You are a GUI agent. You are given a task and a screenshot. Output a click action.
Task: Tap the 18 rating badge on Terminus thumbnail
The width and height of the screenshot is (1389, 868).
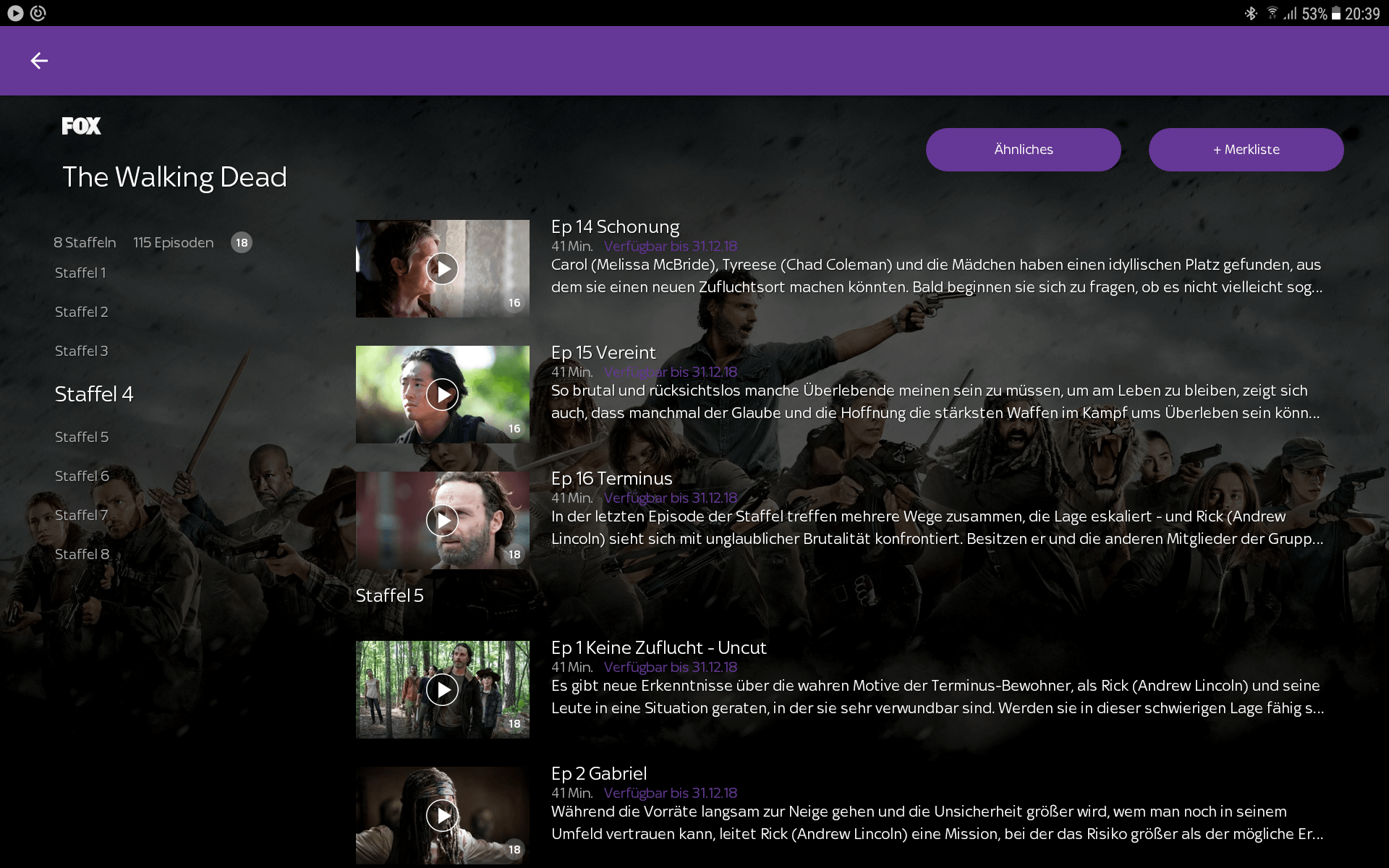tap(514, 555)
